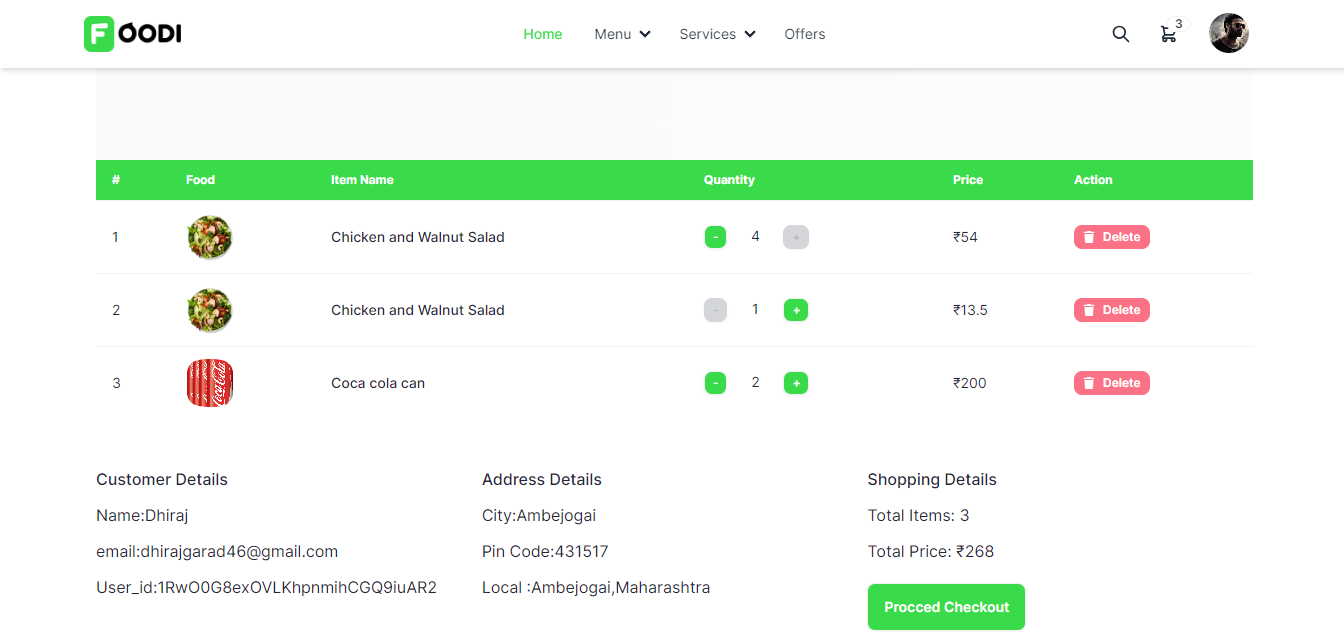The image size is (1344, 632).
Task: Click the salad image in the first row
Action: [209, 237]
